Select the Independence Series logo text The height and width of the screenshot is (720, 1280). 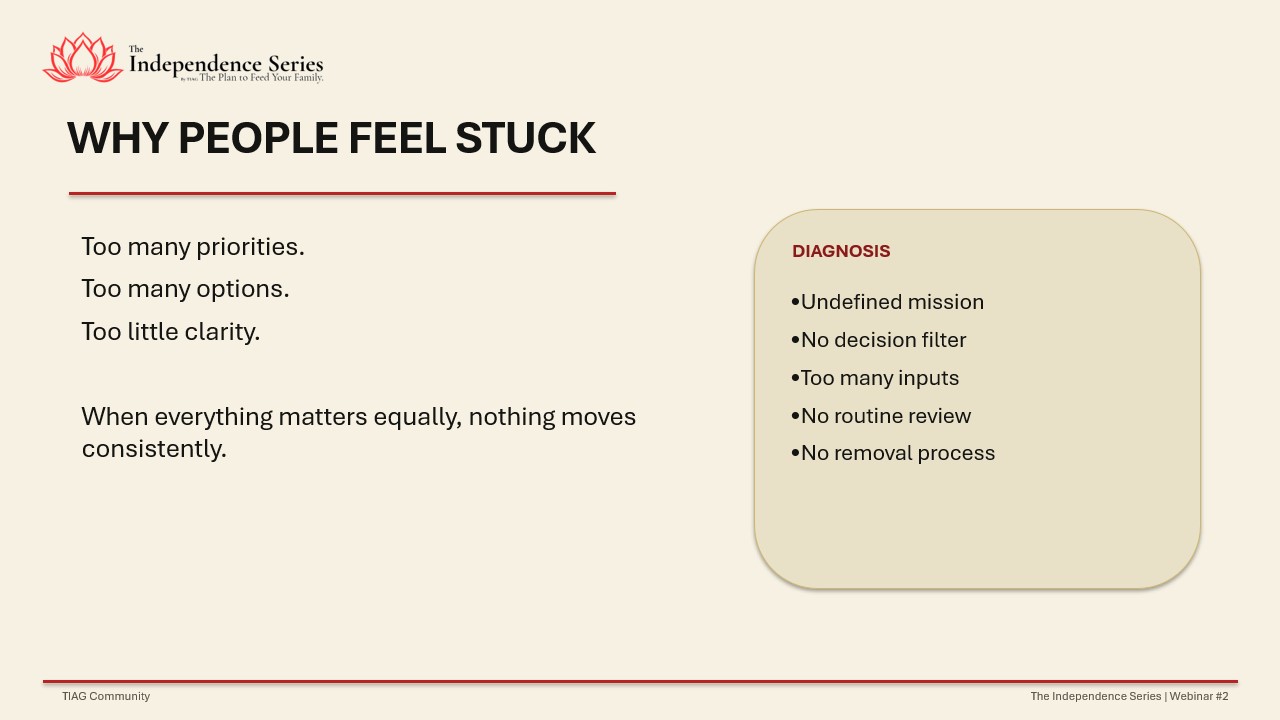(x=226, y=62)
